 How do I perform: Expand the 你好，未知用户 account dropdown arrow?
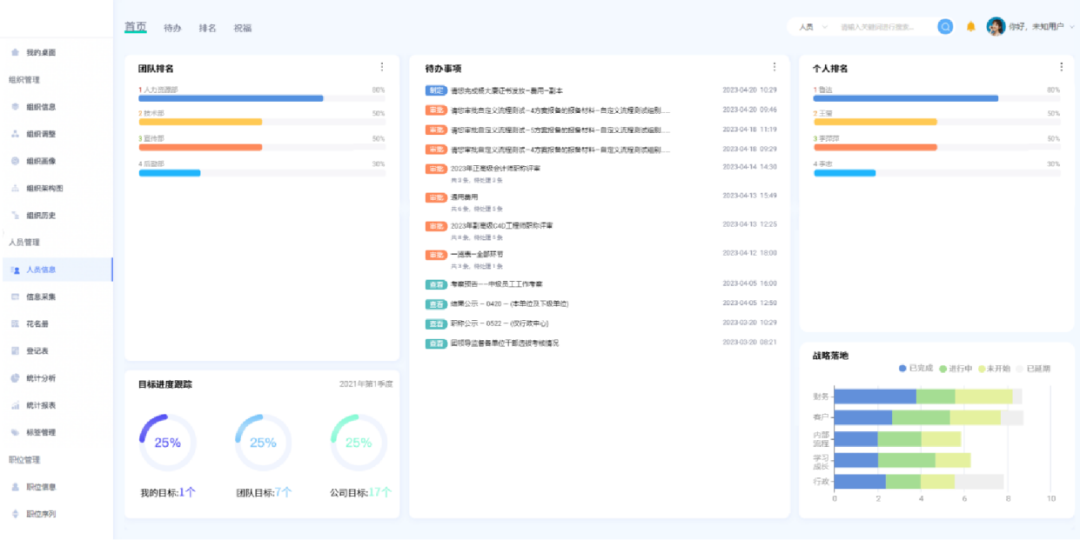(1072, 27)
